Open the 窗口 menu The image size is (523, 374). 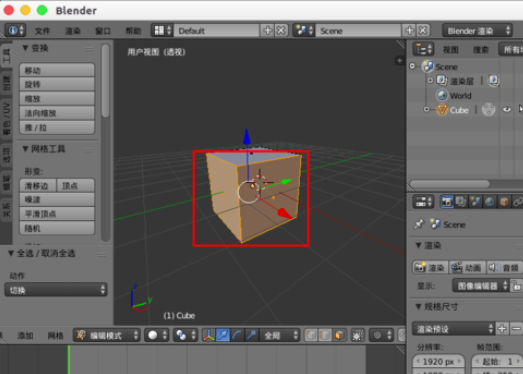point(103,31)
